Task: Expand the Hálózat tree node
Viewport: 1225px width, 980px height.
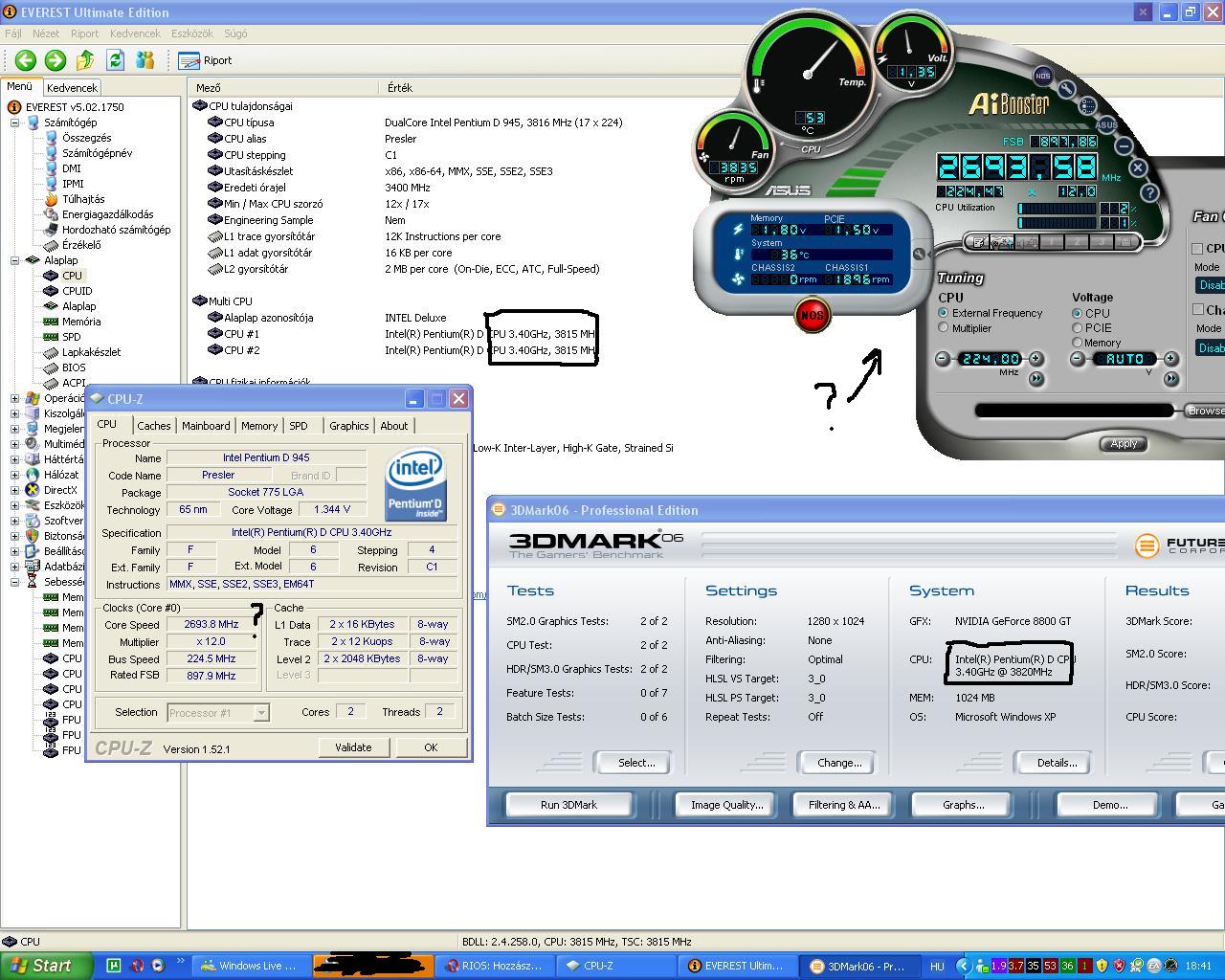Action: click(15, 475)
